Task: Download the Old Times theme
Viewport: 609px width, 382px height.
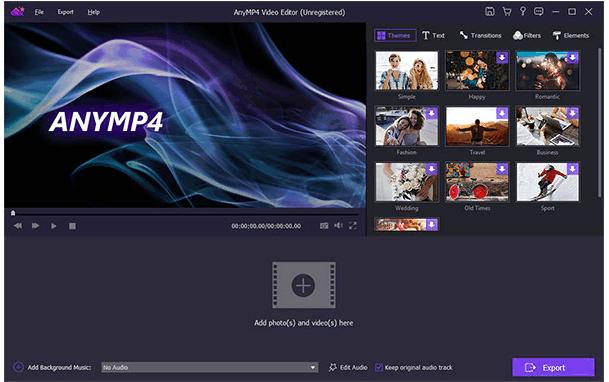Action: (x=502, y=169)
